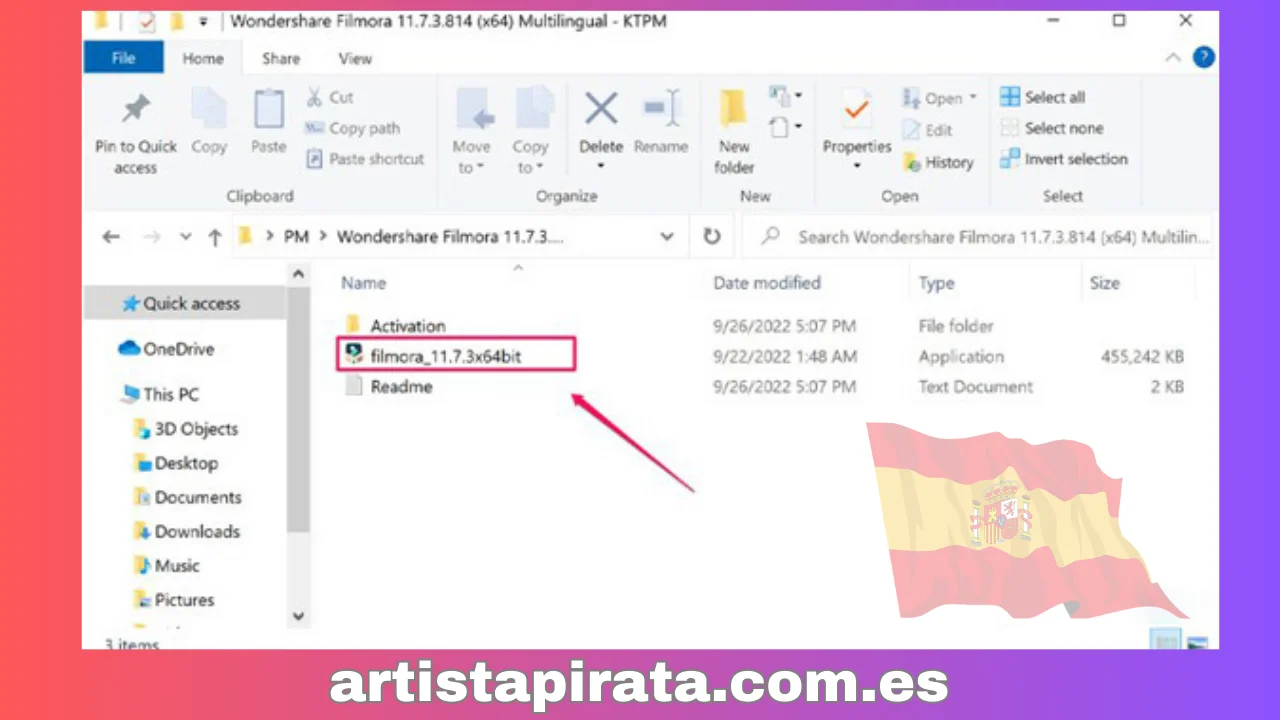The width and height of the screenshot is (1280, 720).
Task: Click the Delete X icon
Action: pyautogui.click(x=601, y=107)
